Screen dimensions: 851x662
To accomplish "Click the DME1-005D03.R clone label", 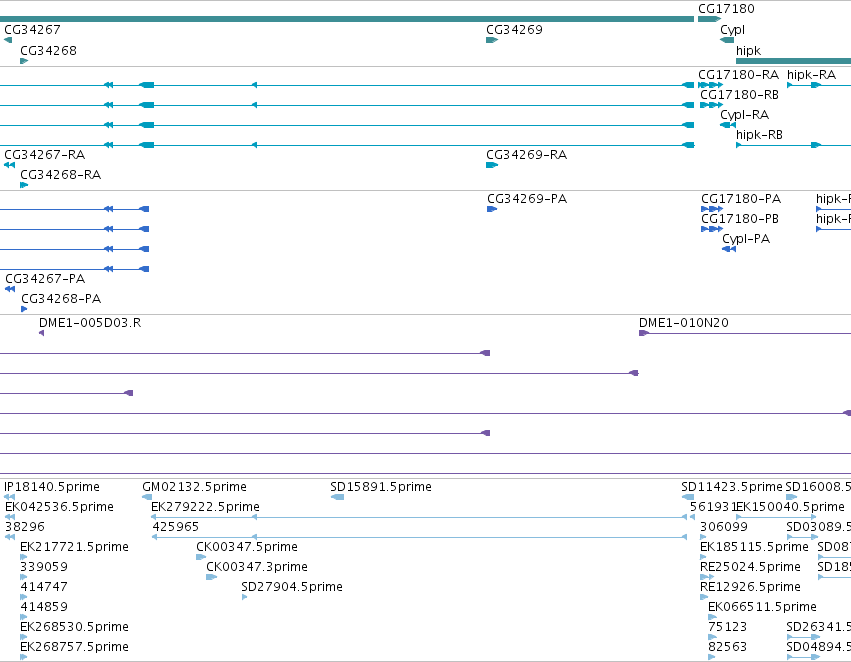I will point(90,323).
